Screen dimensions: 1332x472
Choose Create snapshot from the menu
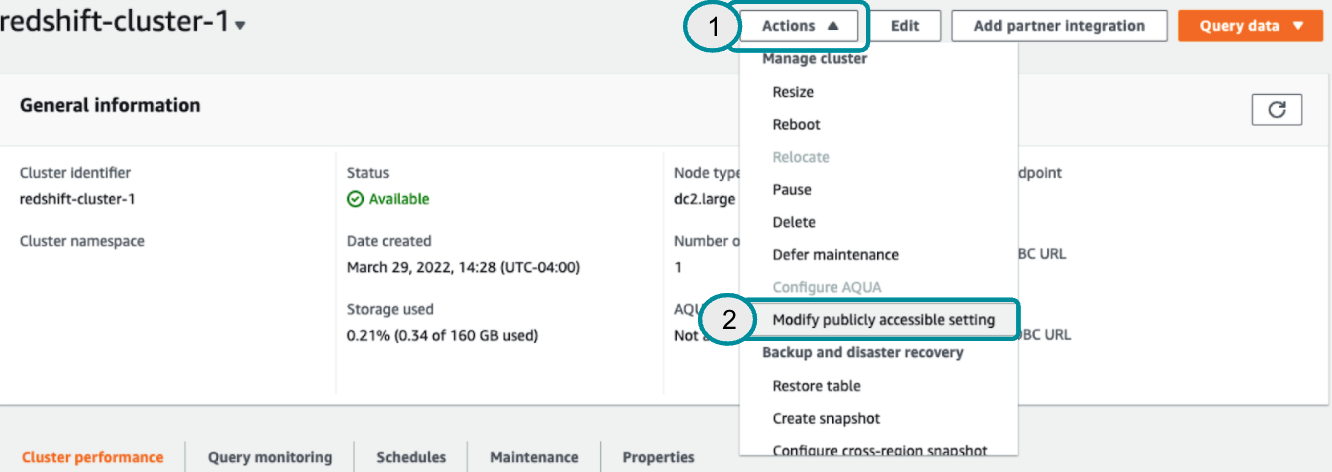(x=826, y=419)
